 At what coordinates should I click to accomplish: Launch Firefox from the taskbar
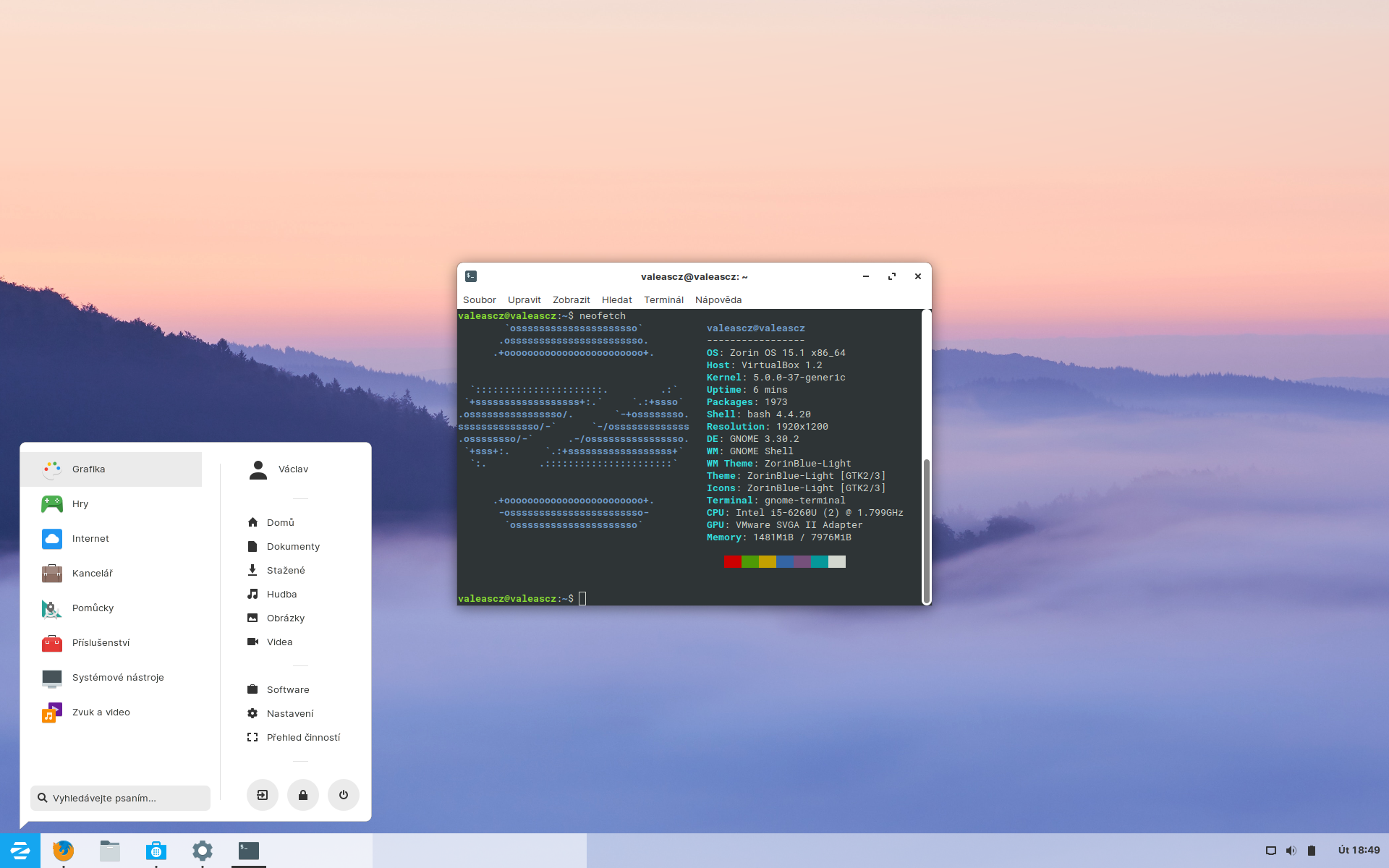click(64, 851)
